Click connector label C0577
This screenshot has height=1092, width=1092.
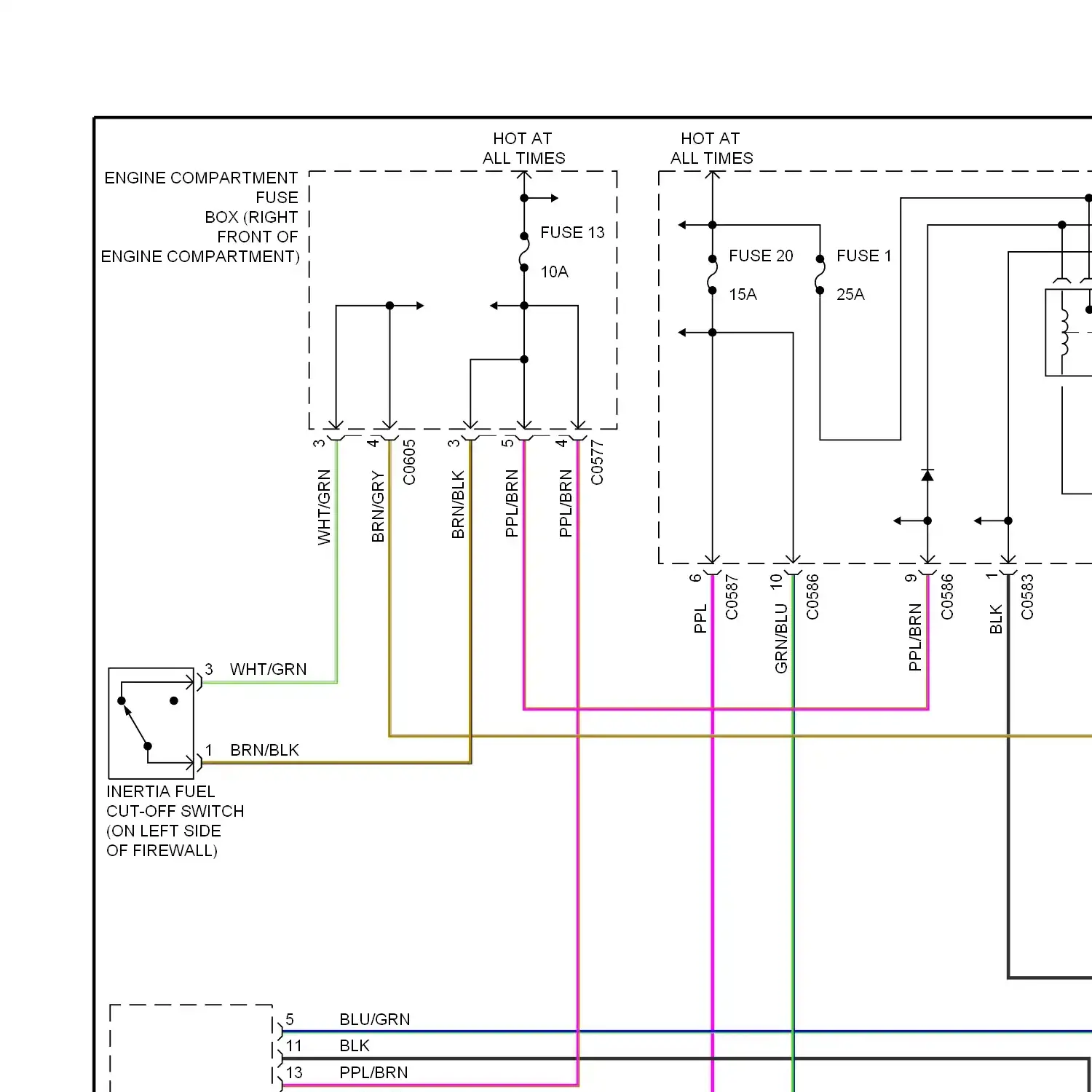pos(597,462)
